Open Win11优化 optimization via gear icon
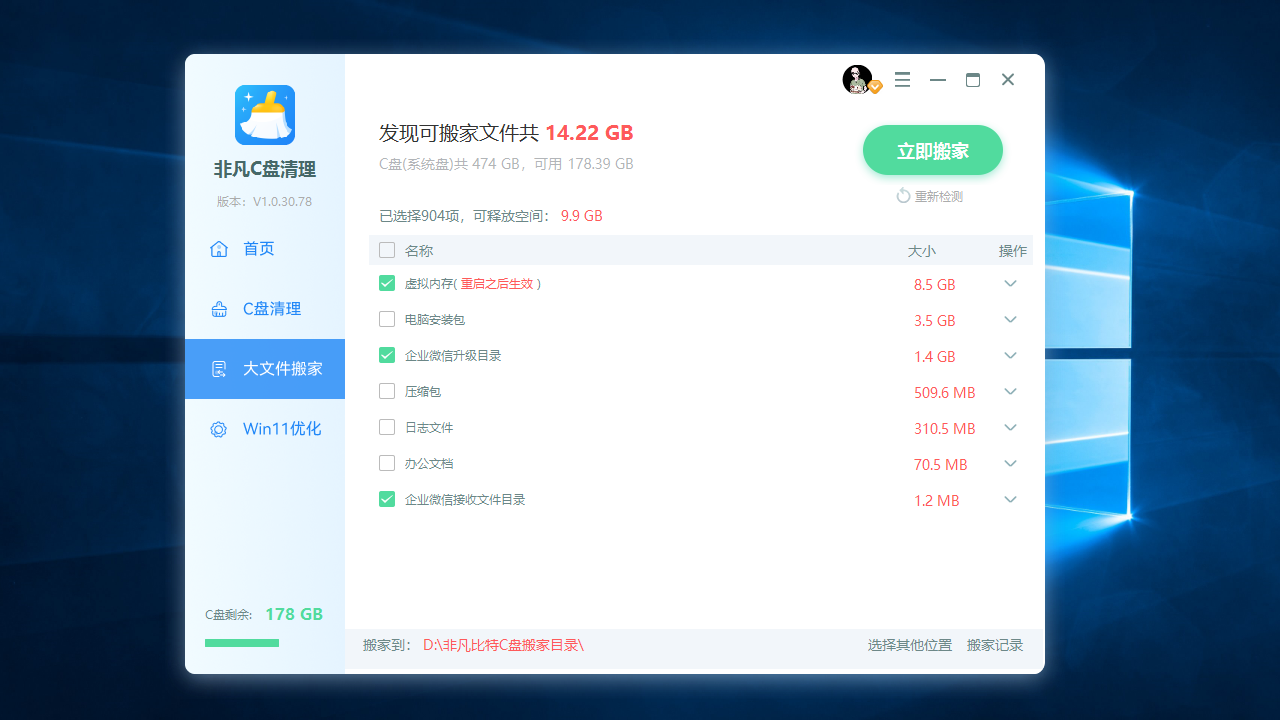This screenshot has width=1280, height=720. (218, 428)
